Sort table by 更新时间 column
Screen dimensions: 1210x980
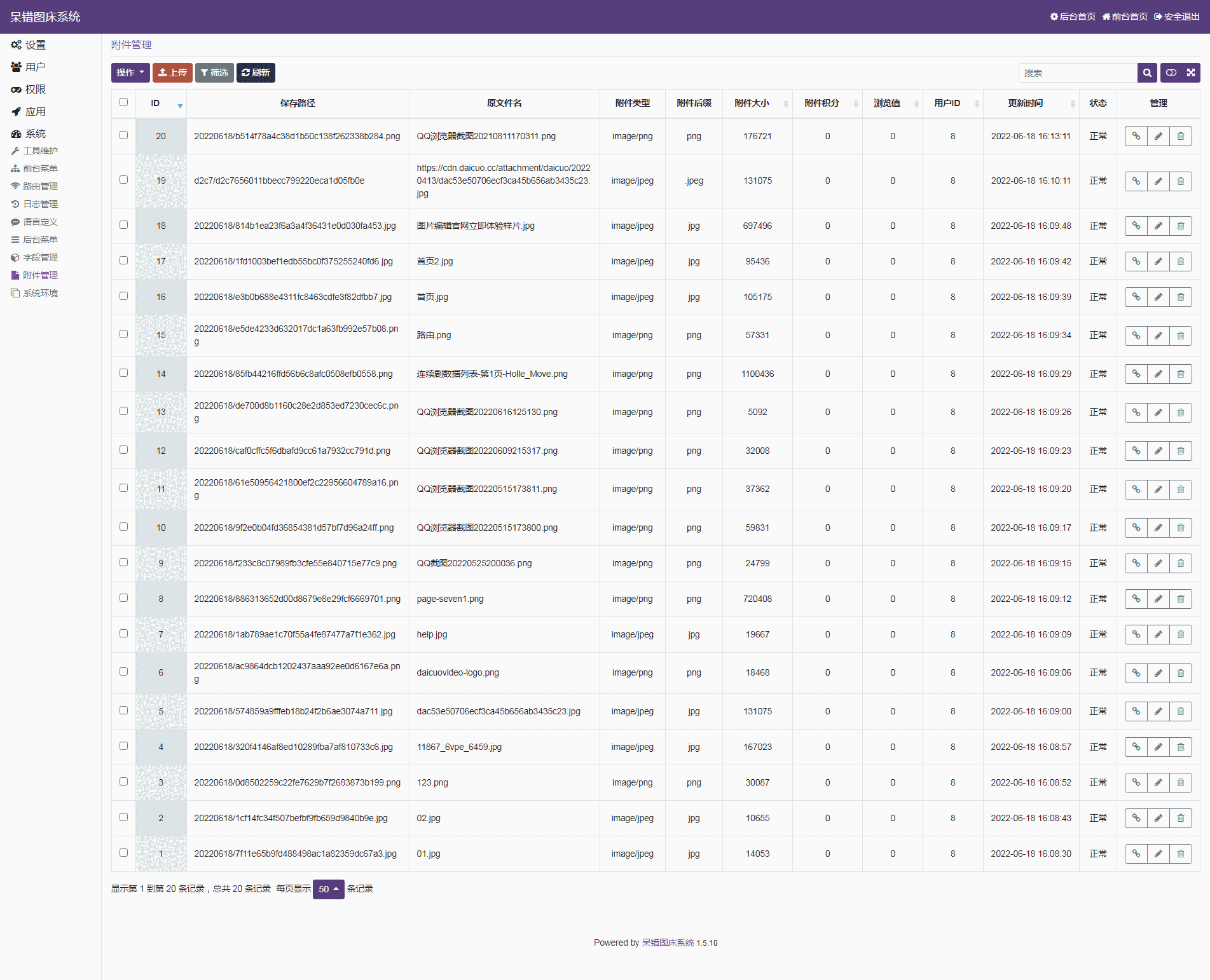[x=1031, y=103]
